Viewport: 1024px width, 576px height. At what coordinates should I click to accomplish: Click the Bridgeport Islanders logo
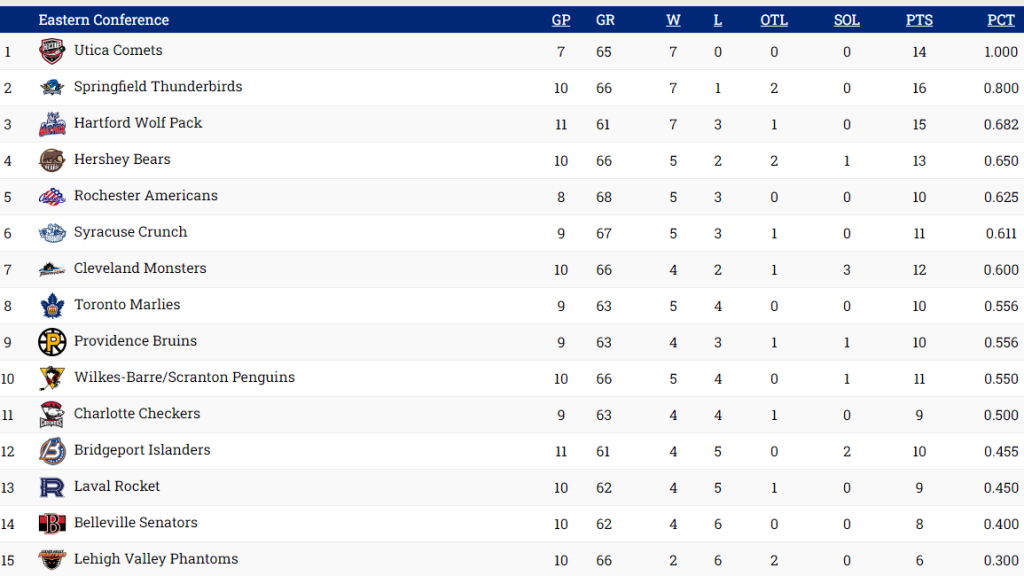[x=52, y=451]
